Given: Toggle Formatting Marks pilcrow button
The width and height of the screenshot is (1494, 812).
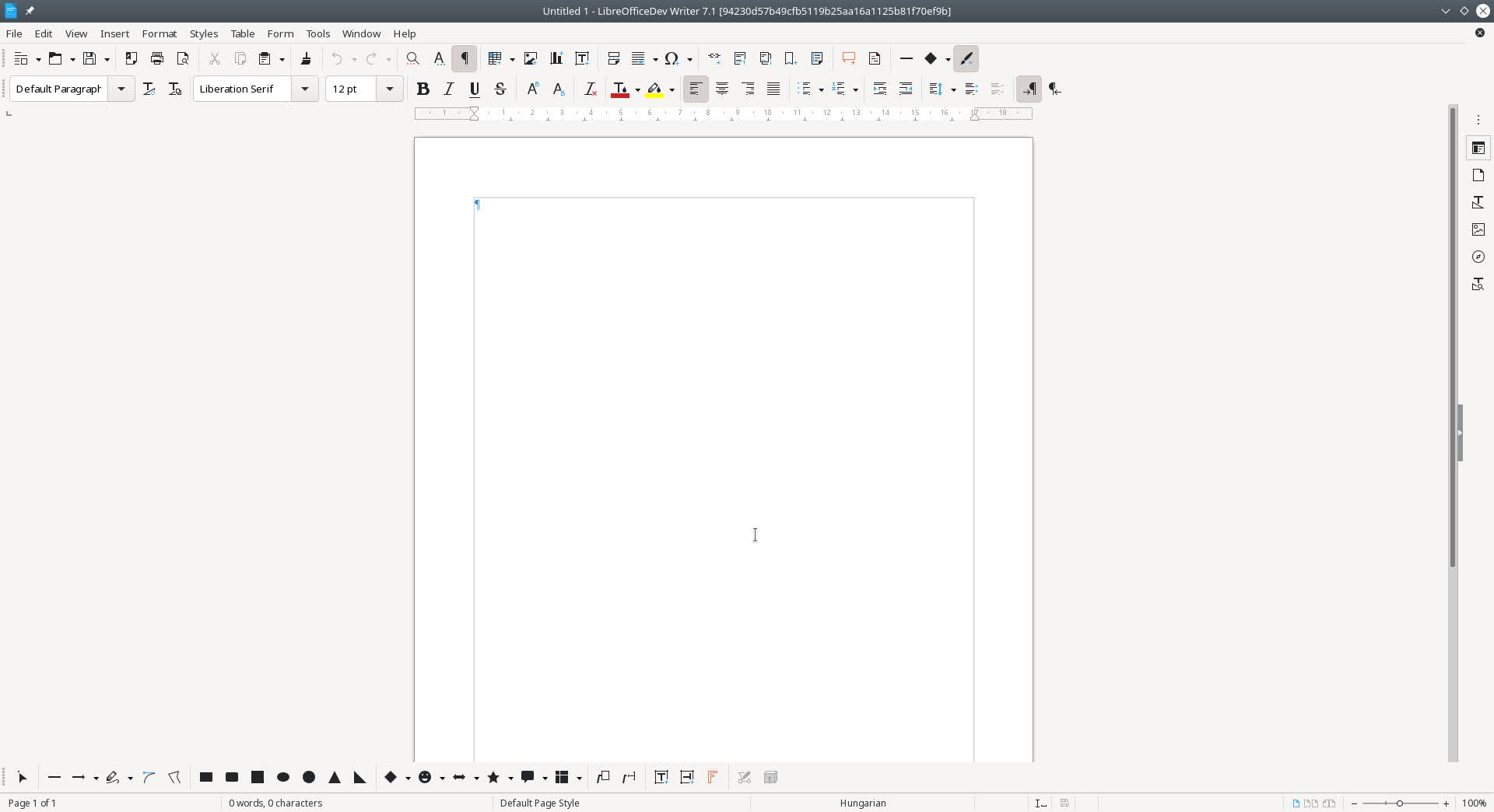Looking at the screenshot, I should (x=465, y=58).
